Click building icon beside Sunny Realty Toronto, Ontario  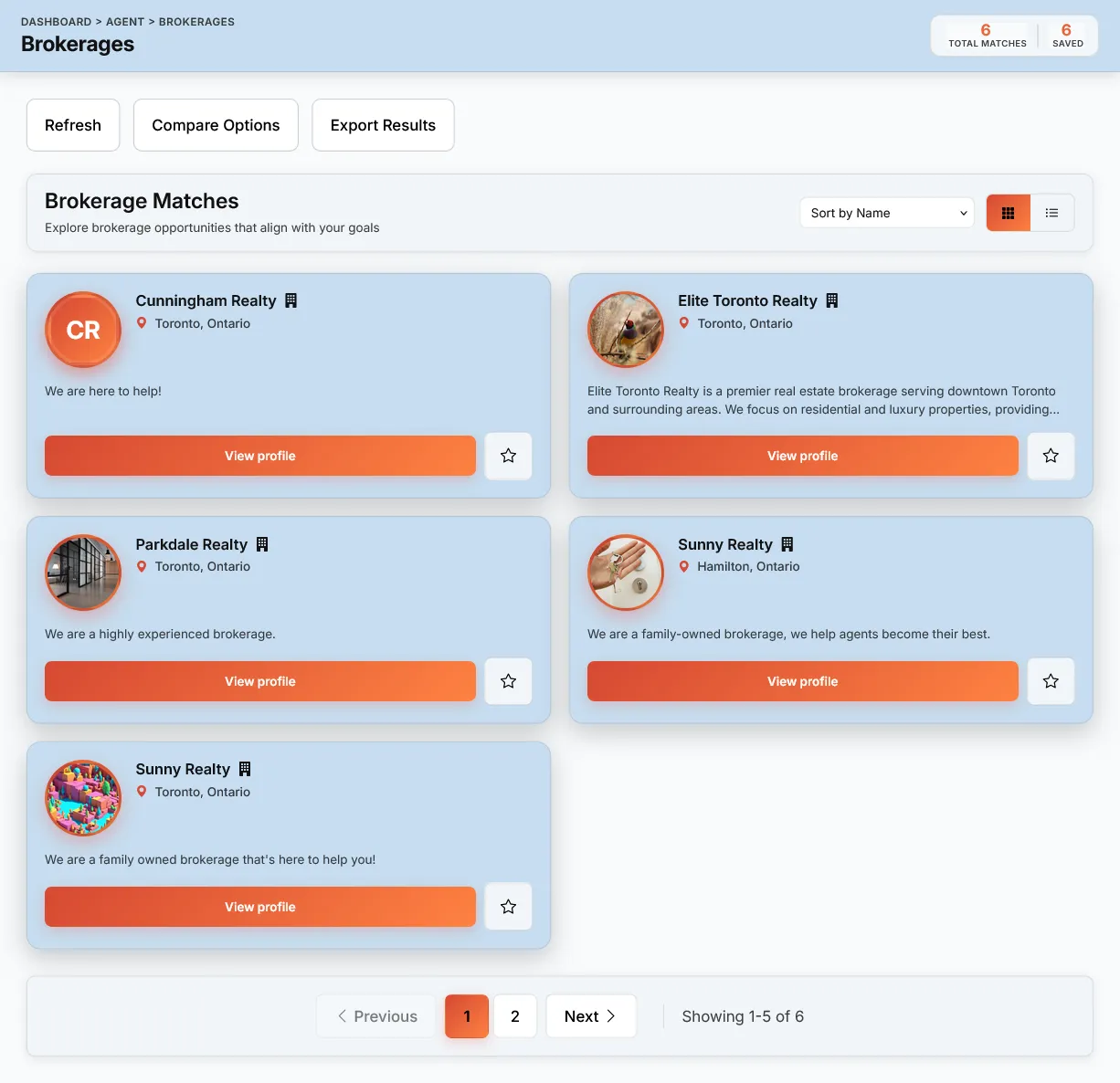(x=245, y=769)
